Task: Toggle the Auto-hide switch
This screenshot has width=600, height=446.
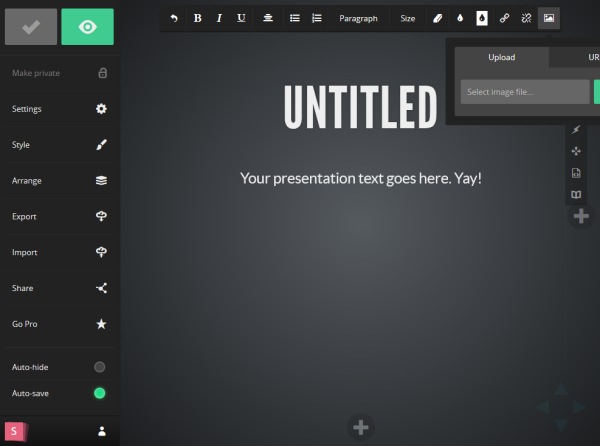Action: click(99, 367)
